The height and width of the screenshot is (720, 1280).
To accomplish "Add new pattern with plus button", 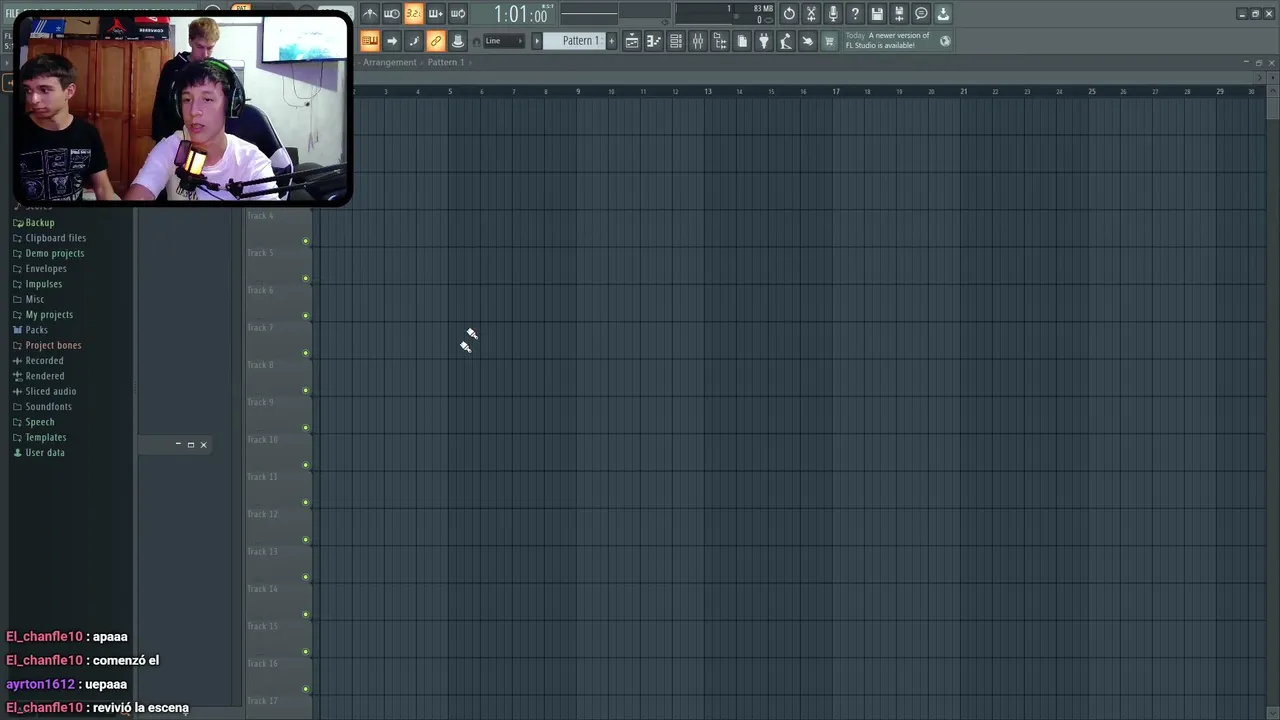I will click(612, 41).
